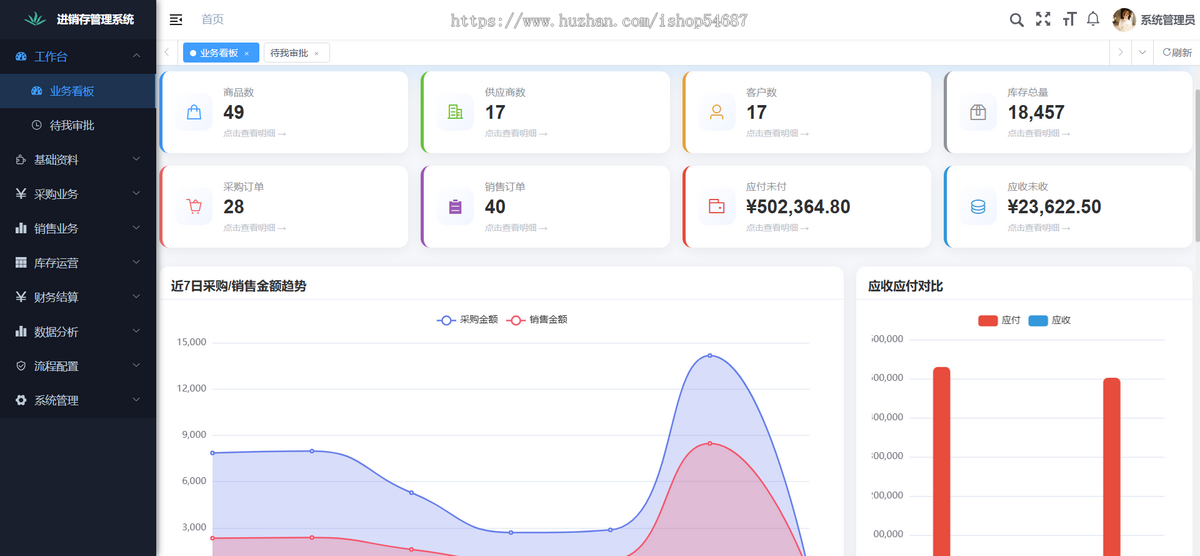1200x556 pixels.
Task: Select 业务看板 in the sidebar
Action: (78, 91)
